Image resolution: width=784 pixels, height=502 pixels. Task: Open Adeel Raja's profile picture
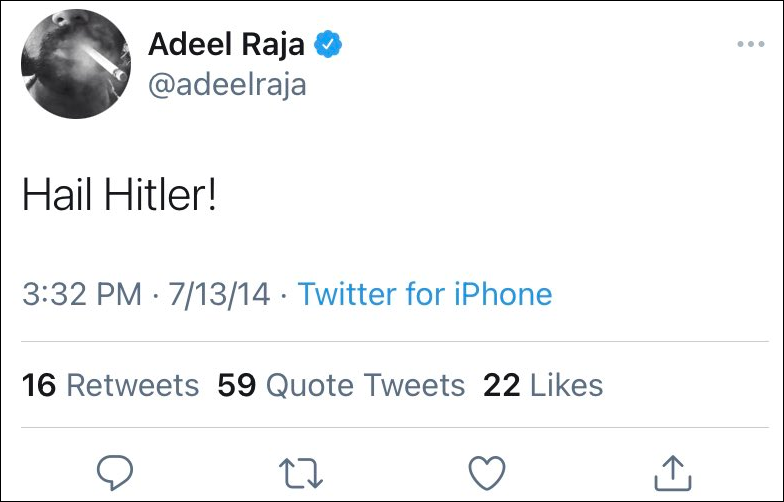tap(75, 64)
